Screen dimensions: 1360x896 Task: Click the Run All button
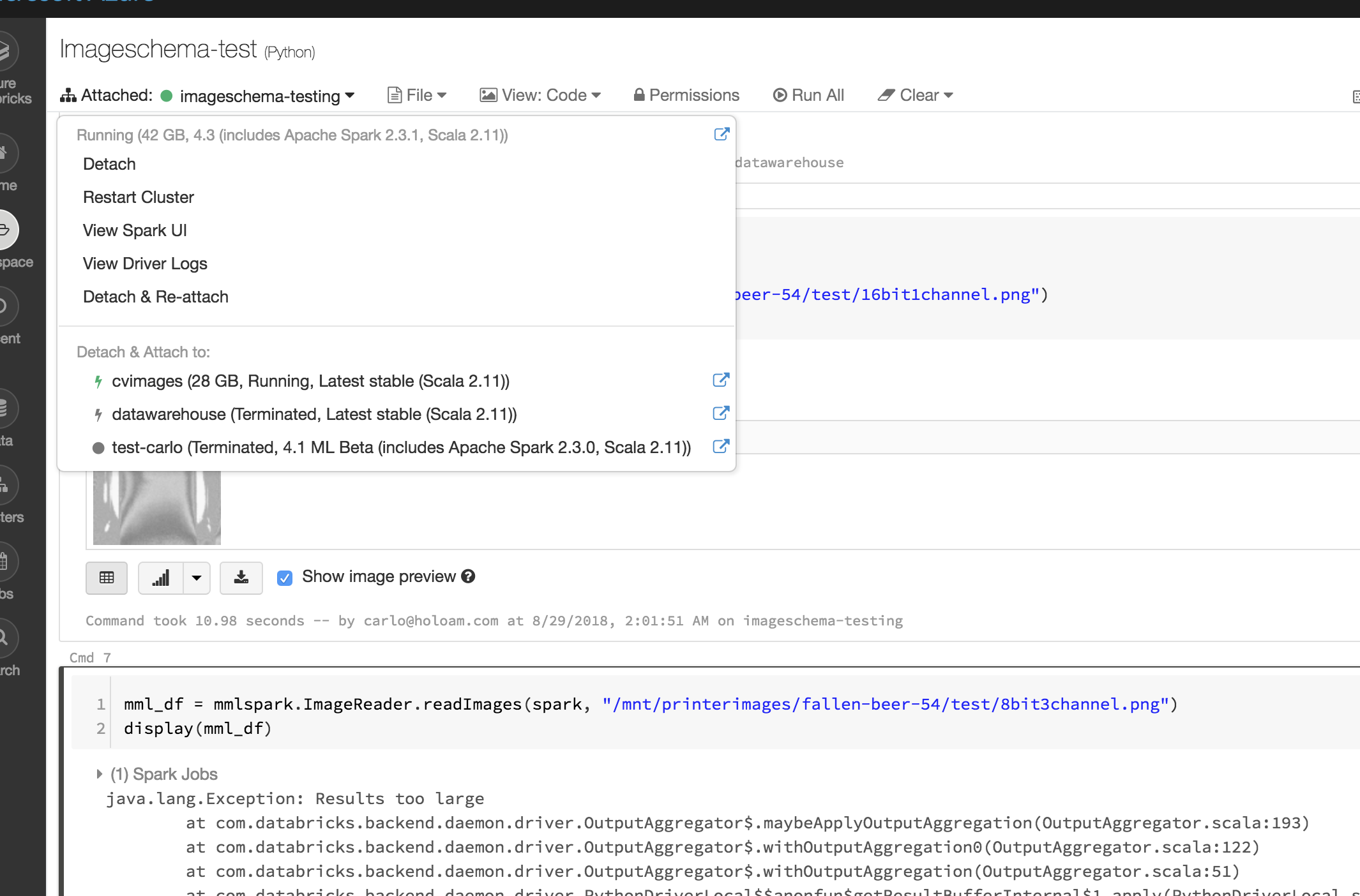(809, 94)
